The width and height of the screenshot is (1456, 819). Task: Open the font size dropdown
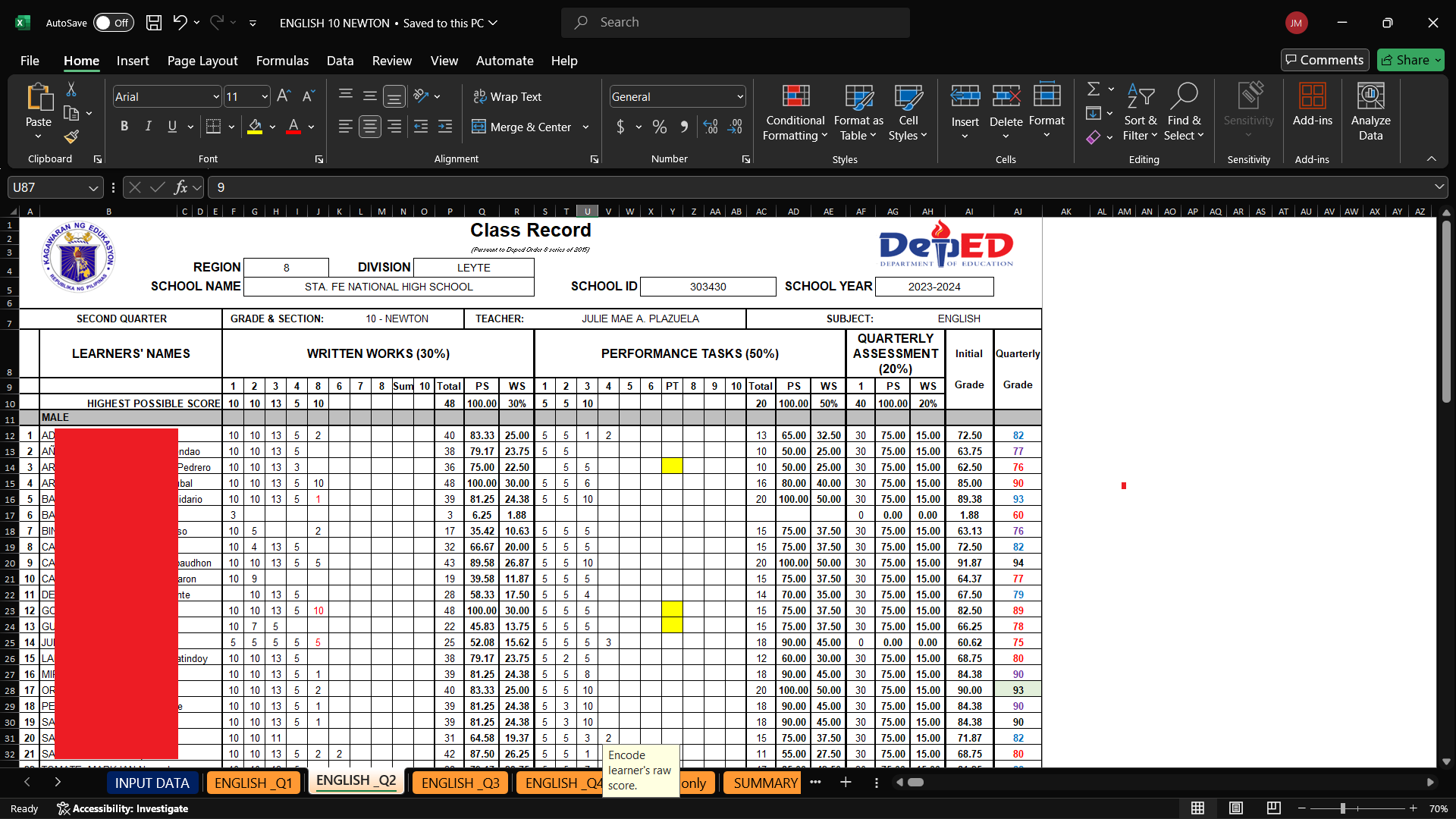pyautogui.click(x=265, y=96)
